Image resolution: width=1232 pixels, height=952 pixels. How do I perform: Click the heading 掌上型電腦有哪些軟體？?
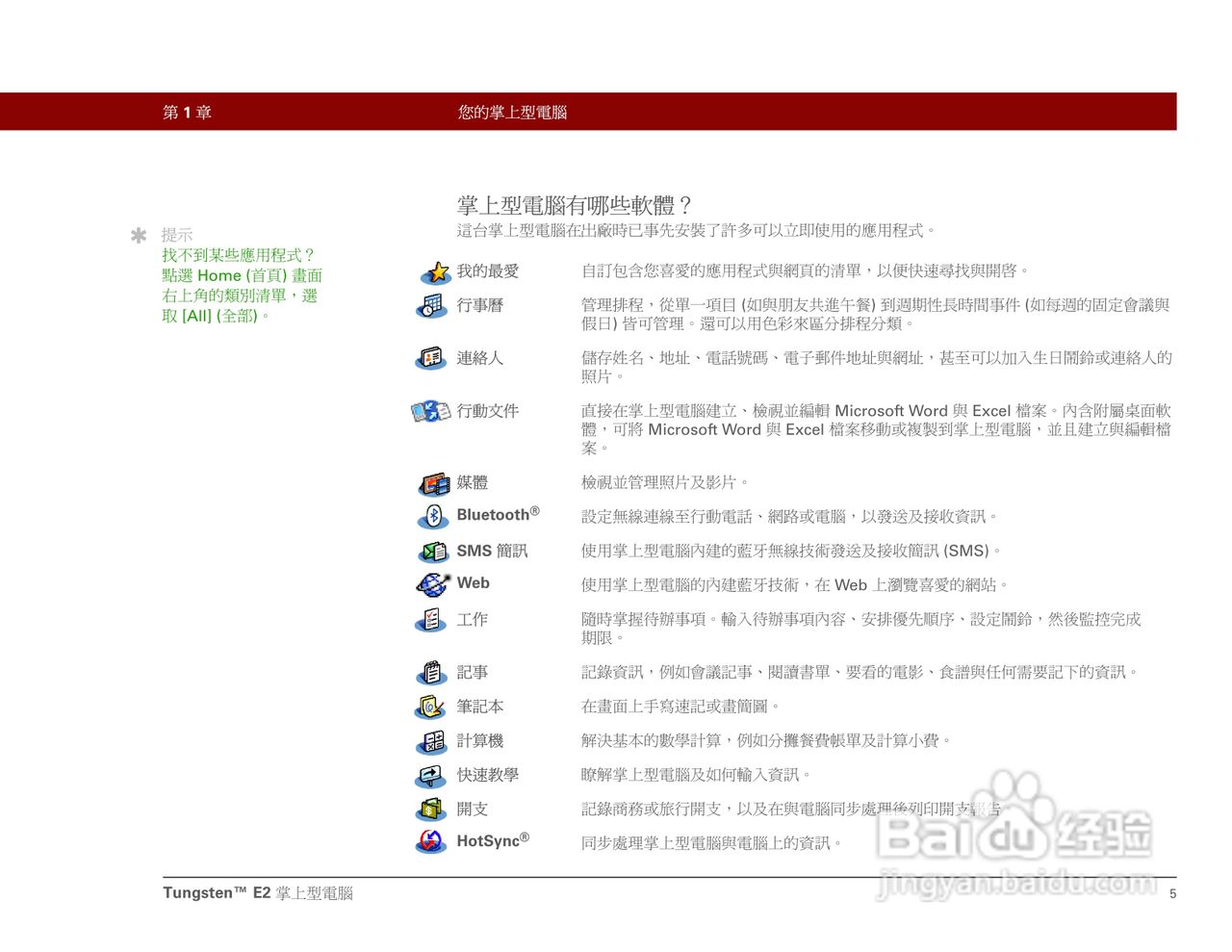tap(575, 205)
